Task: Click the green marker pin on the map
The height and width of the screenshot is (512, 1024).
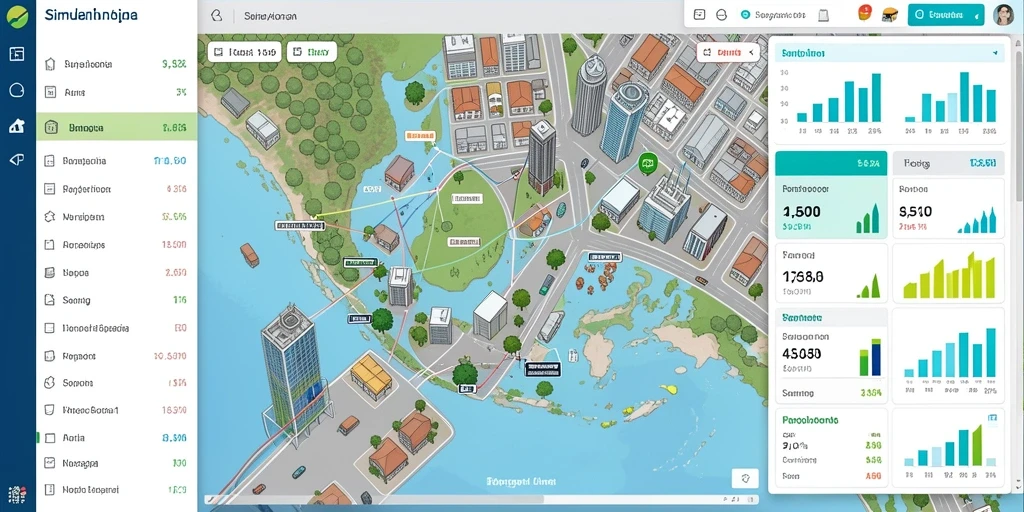Action: (x=647, y=163)
